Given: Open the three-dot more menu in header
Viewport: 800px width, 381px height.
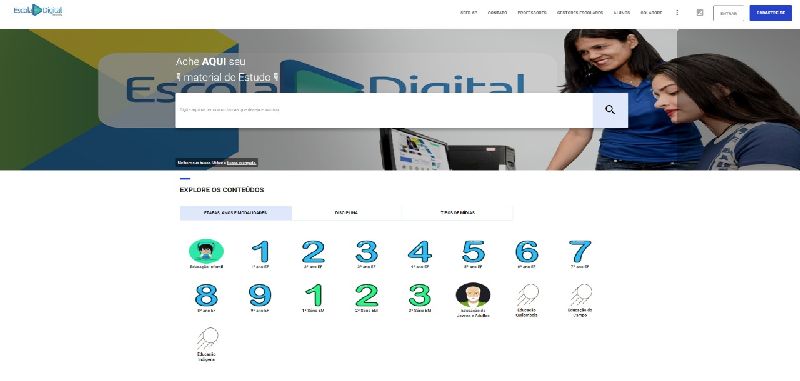Looking at the screenshot, I should [677, 13].
